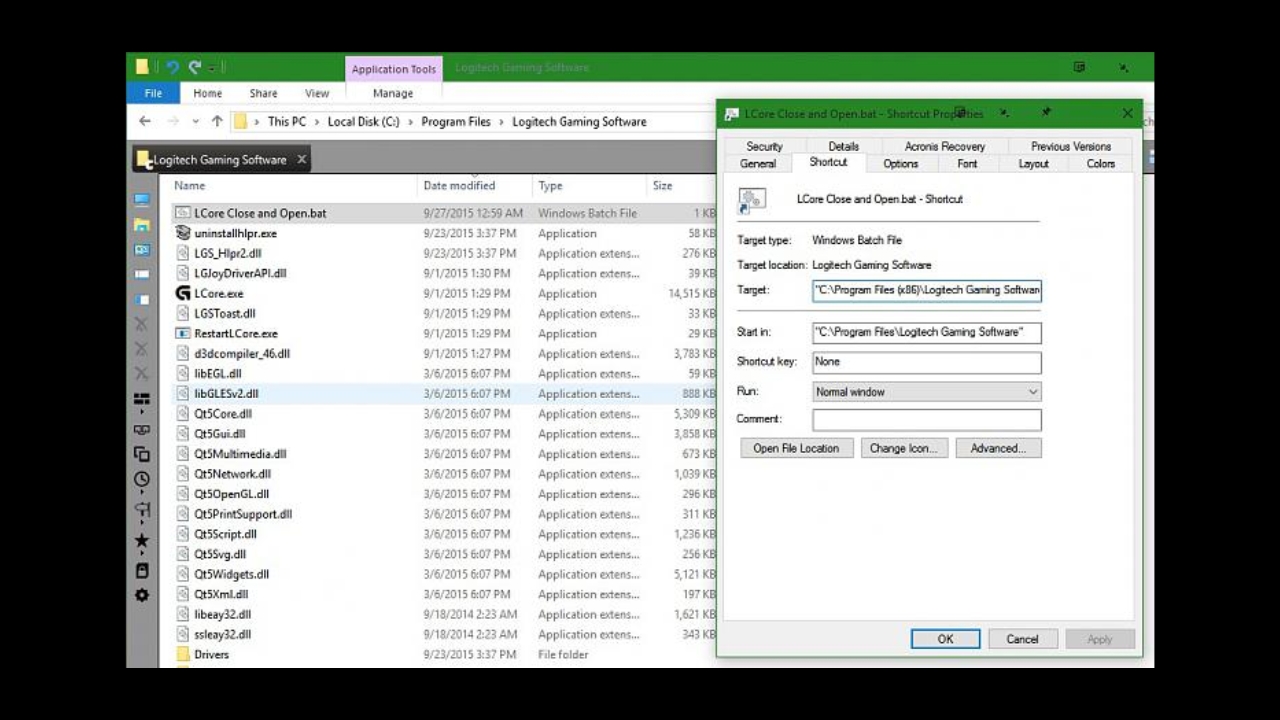Click the shortcut icon in the Properties dialog
The image size is (1280, 720).
(x=752, y=200)
